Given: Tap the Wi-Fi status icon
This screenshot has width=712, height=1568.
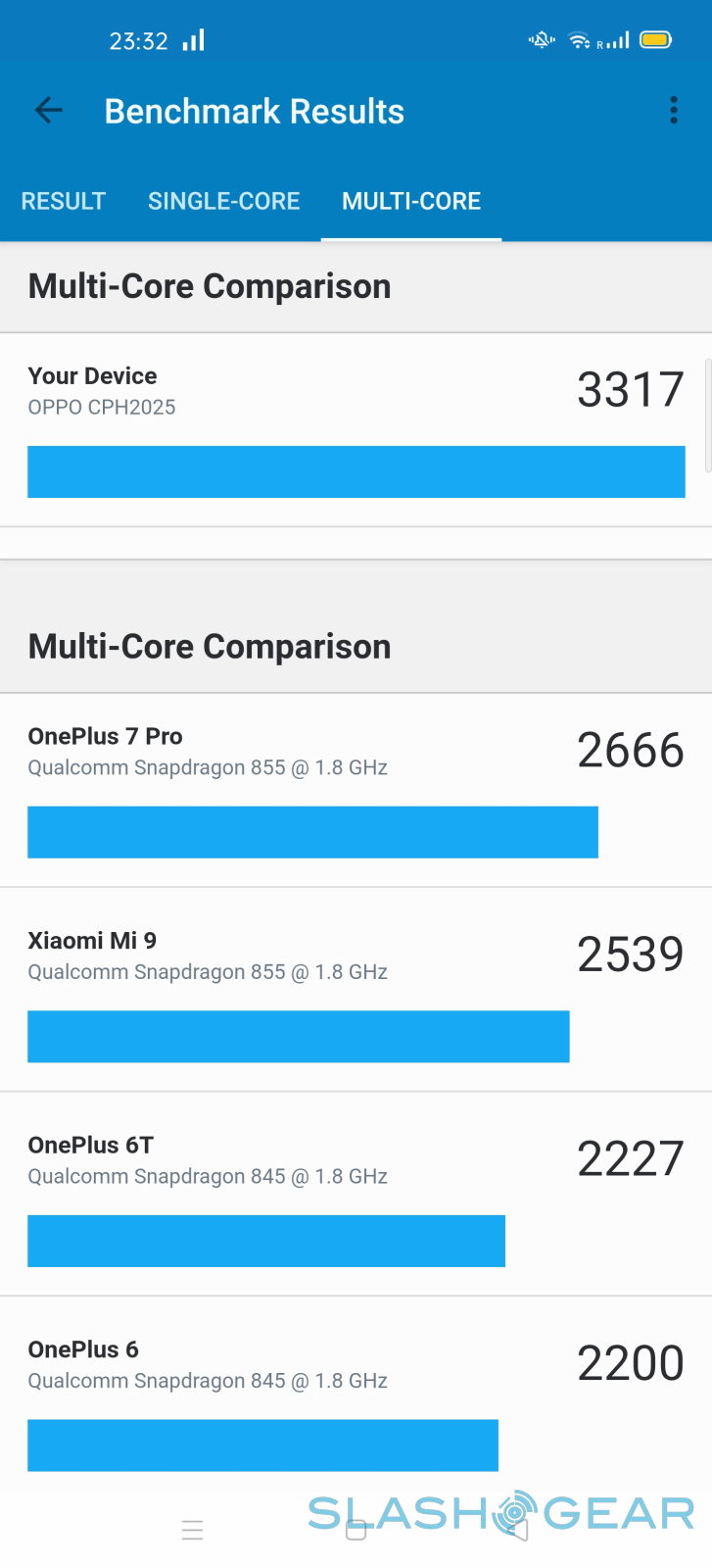Looking at the screenshot, I should [x=580, y=40].
